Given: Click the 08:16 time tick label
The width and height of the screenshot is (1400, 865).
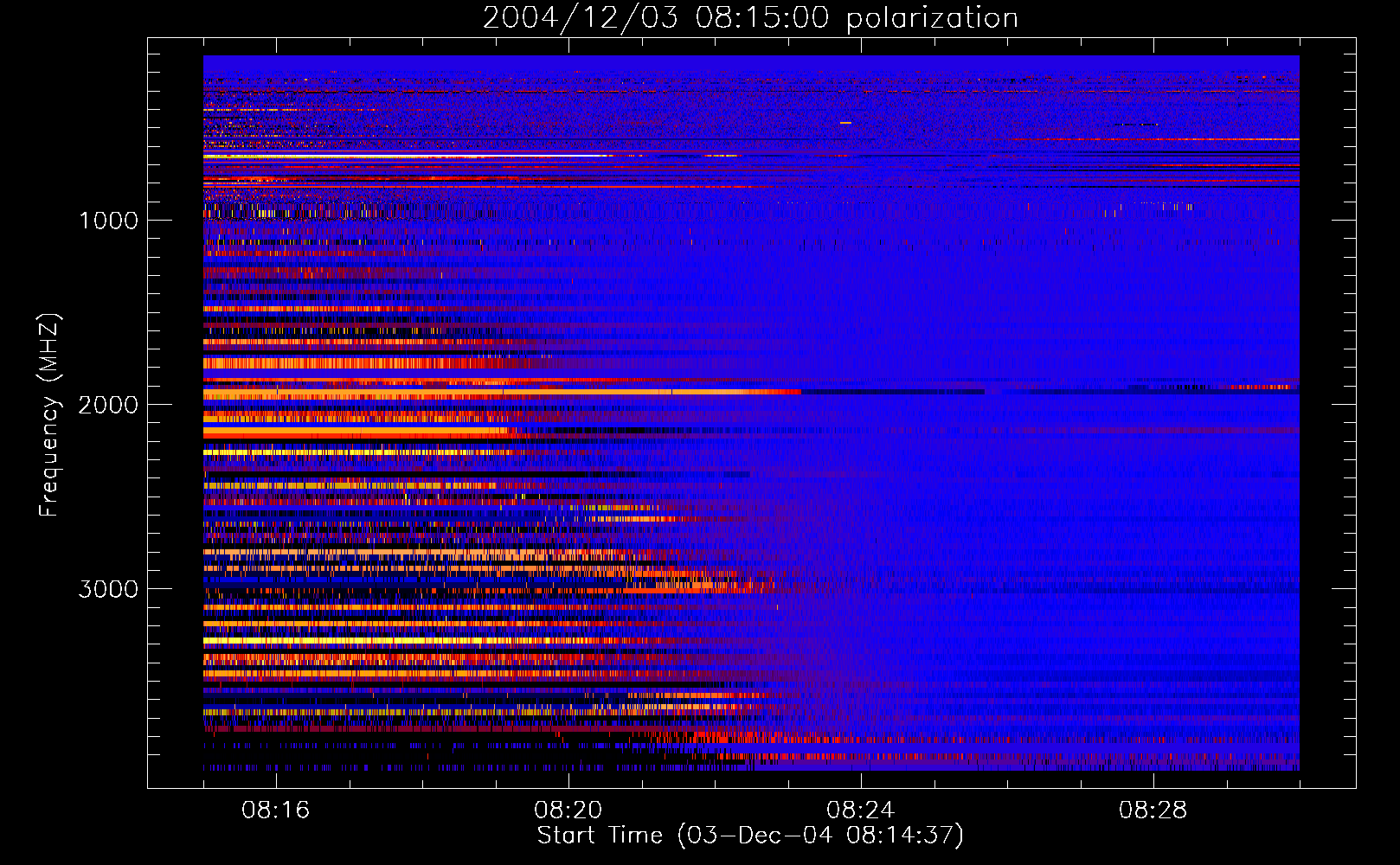Looking at the screenshot, I should [x=276, y=811].
